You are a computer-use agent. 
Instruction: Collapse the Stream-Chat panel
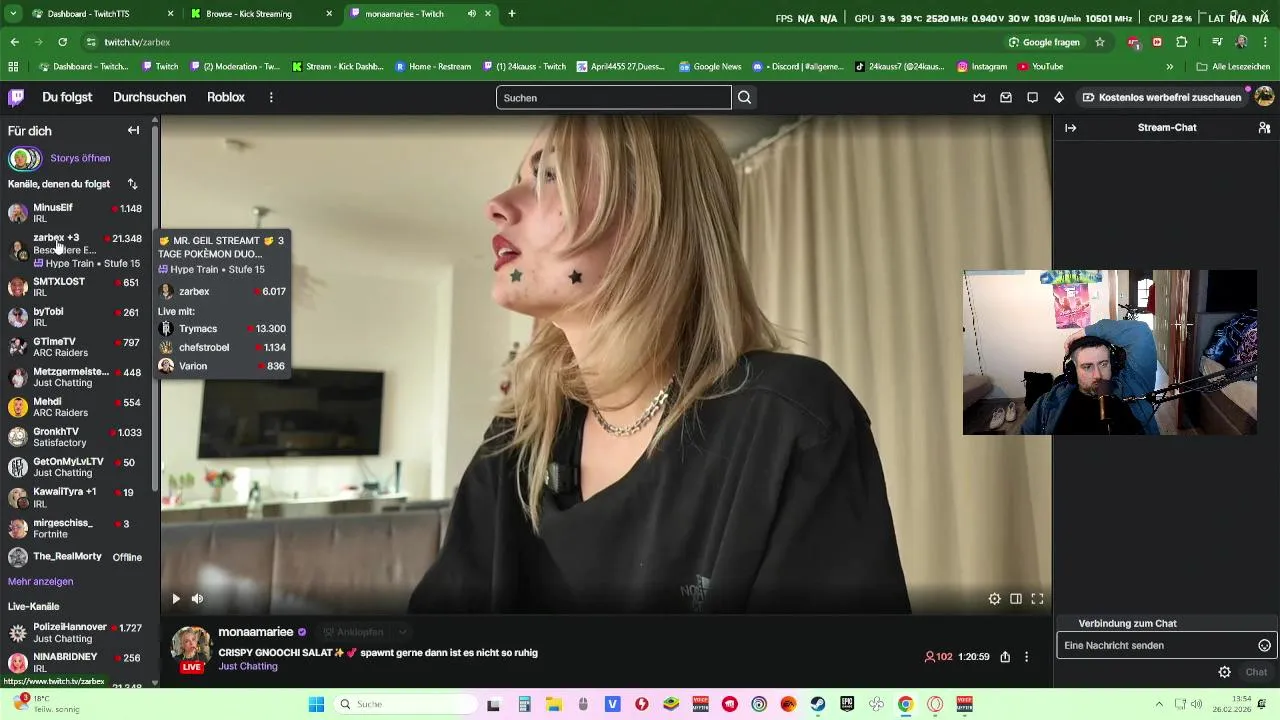(x=1070, y=127)
